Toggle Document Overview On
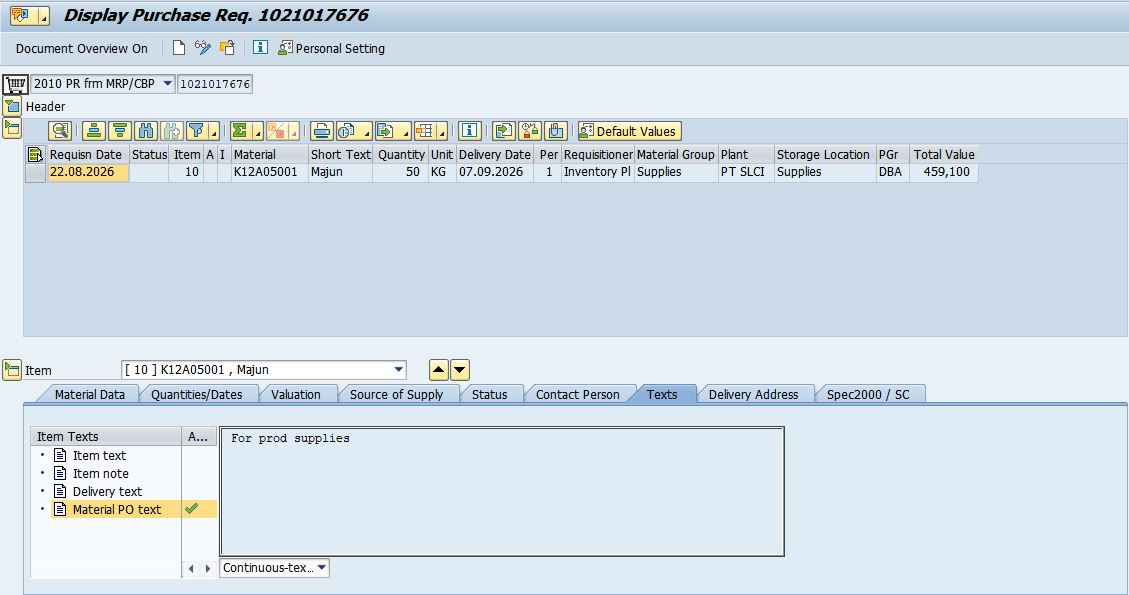Image resolution: width=1129 pixels, height=595 pixels. (81, 48)
